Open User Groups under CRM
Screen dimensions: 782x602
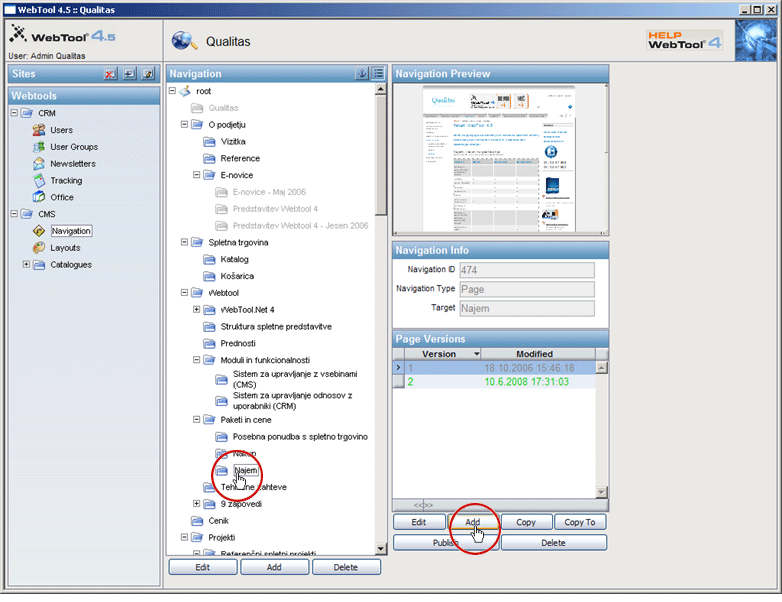73,147
